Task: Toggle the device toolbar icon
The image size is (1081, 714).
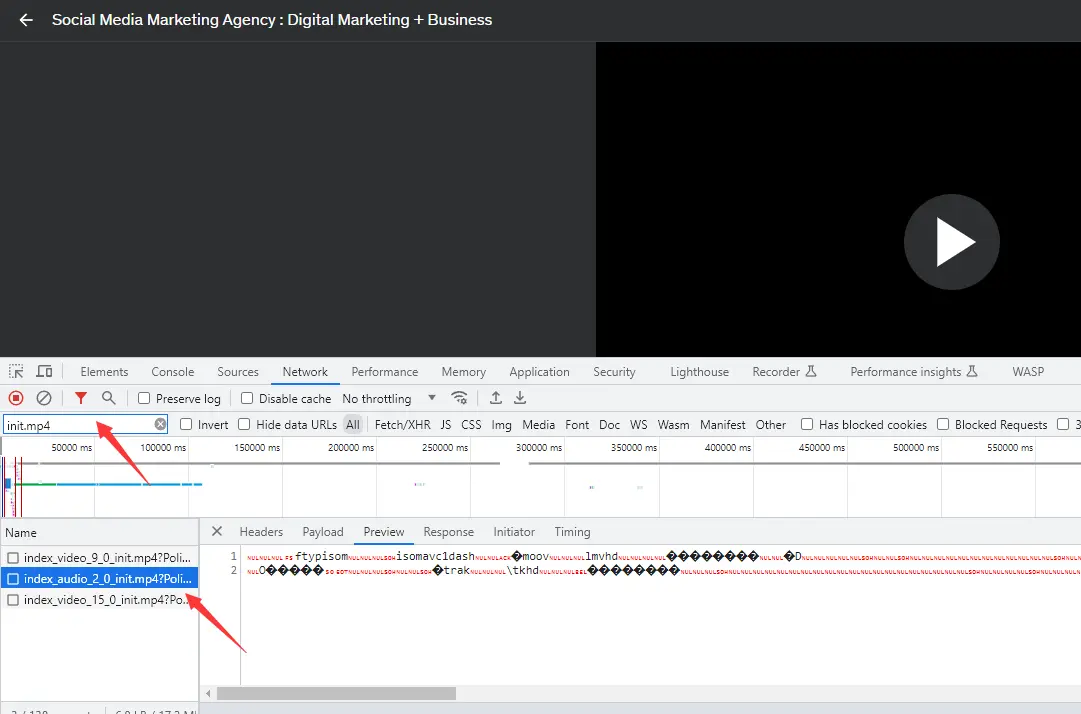Action: click(44, 371)
